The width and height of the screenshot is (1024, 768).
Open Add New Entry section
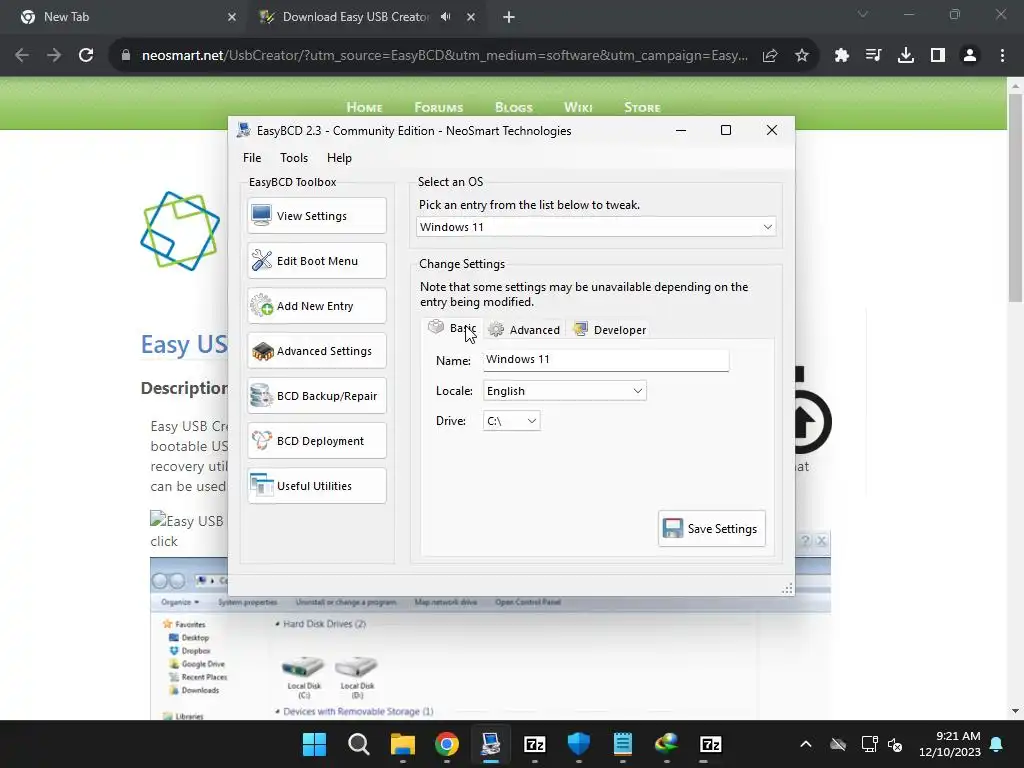coord(317,306)
